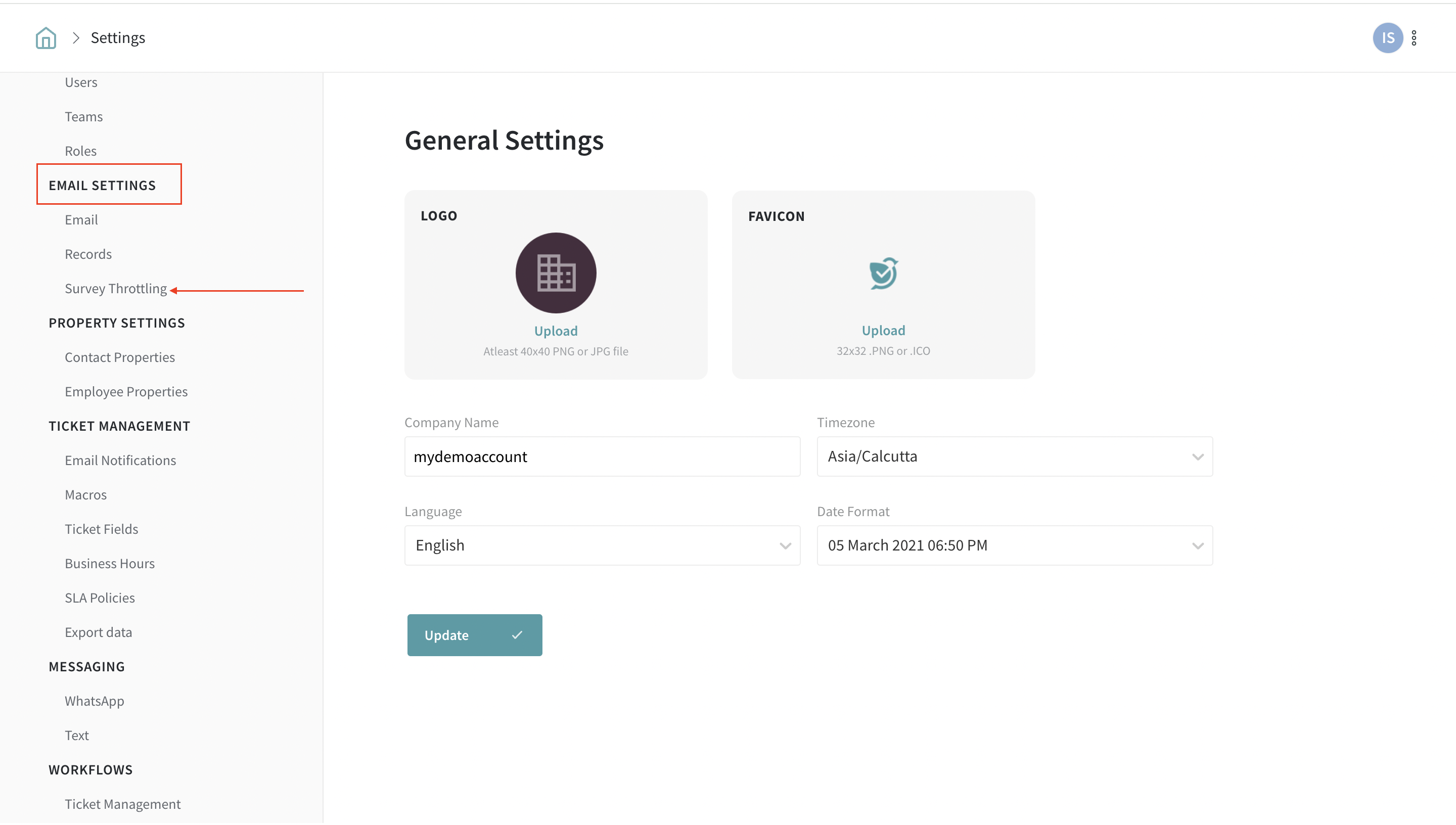The width and height of the screenshot is (1456, 825).
Task: Click checkmark icon on Update button
Action: pos(517,634)
